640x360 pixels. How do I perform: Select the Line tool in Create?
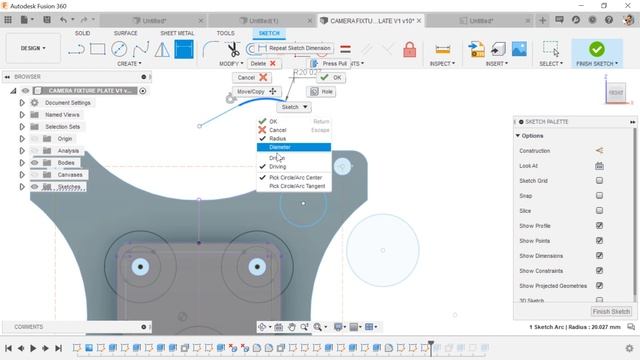point(76,49)
